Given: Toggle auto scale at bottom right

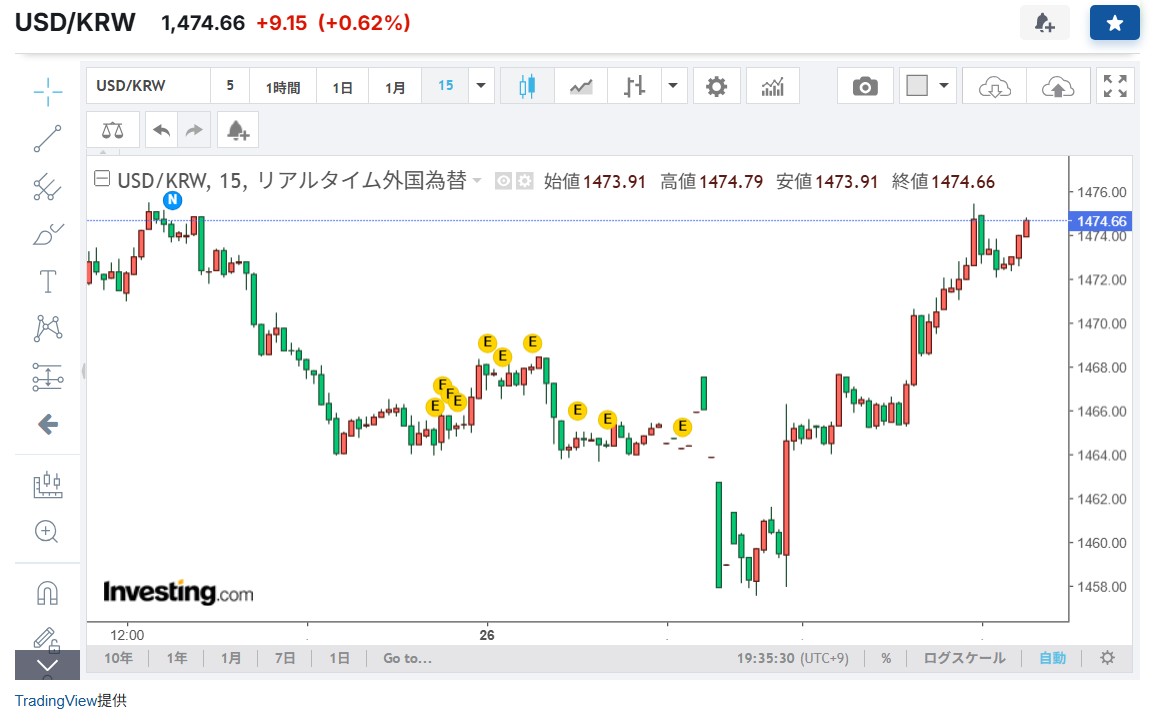Looking at the screenshot, I should pyautogui.click(x=1052, y=658).
